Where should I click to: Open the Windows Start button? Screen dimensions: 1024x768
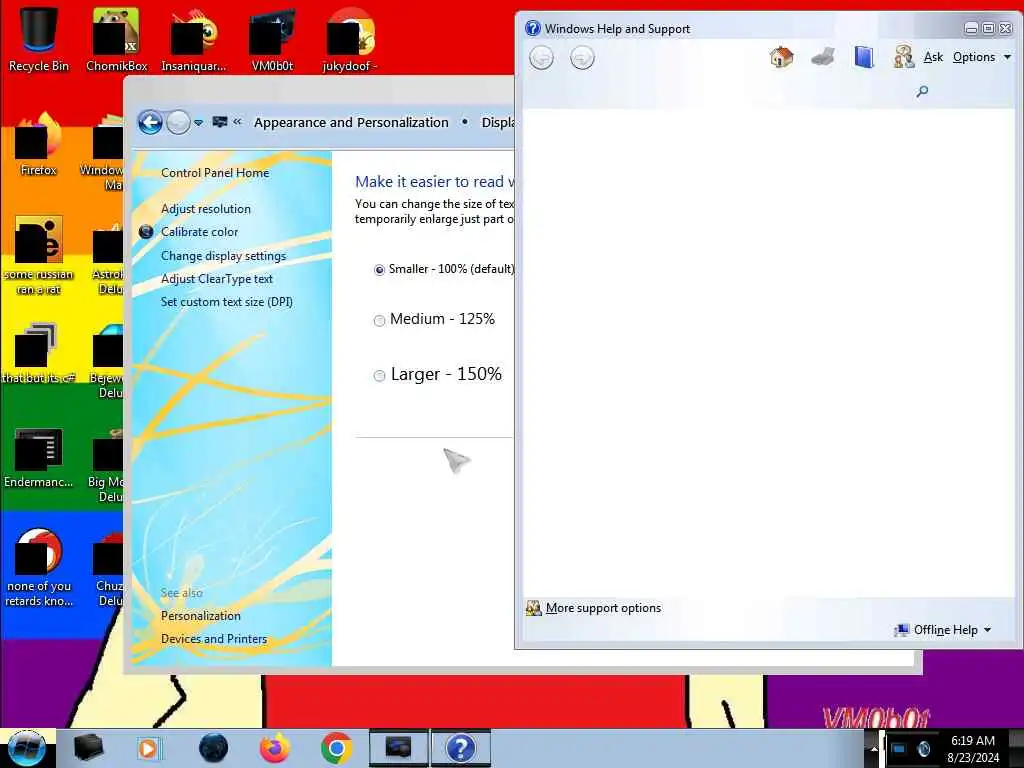27,748
